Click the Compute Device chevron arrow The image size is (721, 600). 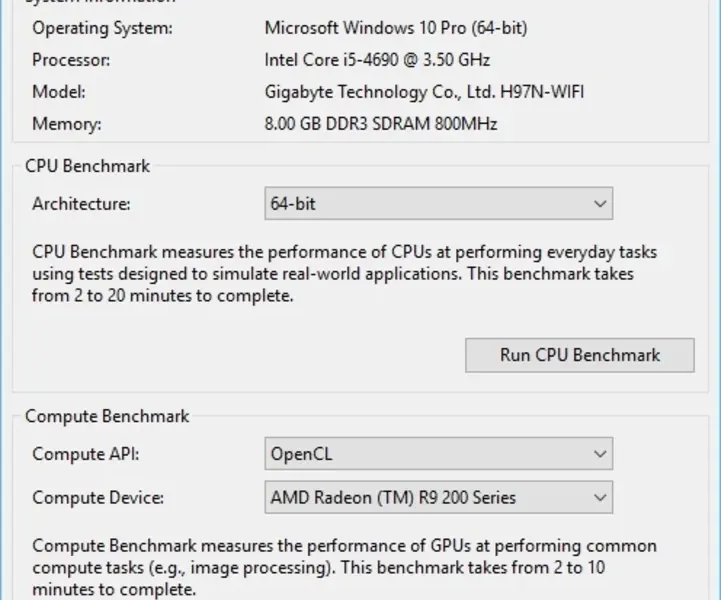point(600,496)
